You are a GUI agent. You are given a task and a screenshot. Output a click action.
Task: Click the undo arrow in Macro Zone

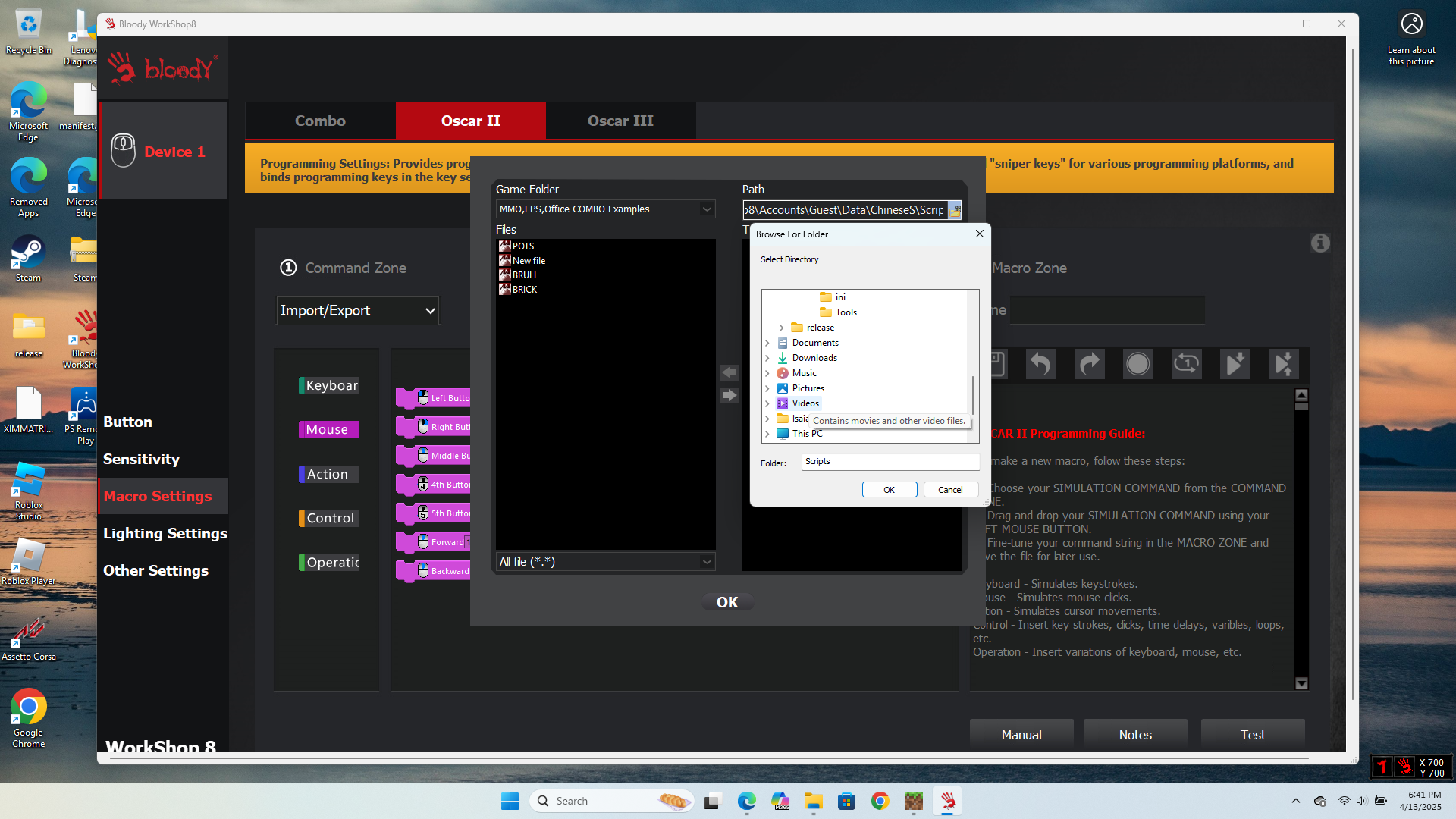pos(1040,364)
